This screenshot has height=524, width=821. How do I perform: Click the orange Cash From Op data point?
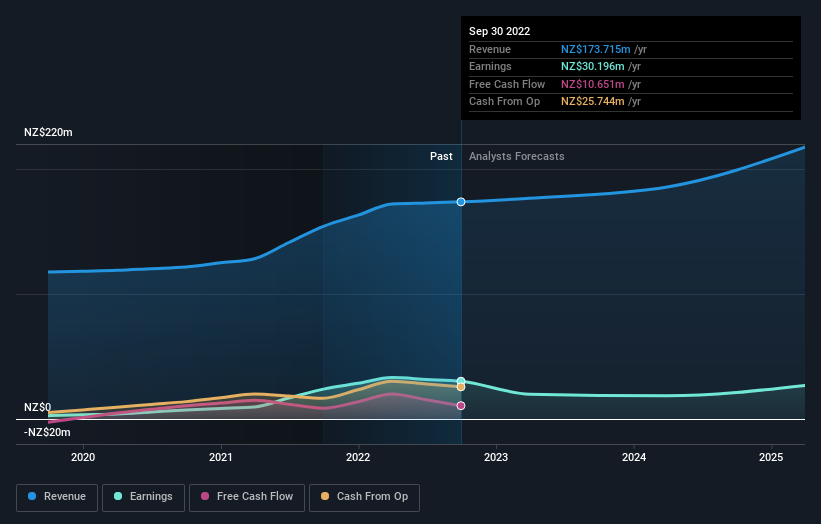[x=461, y=387]
